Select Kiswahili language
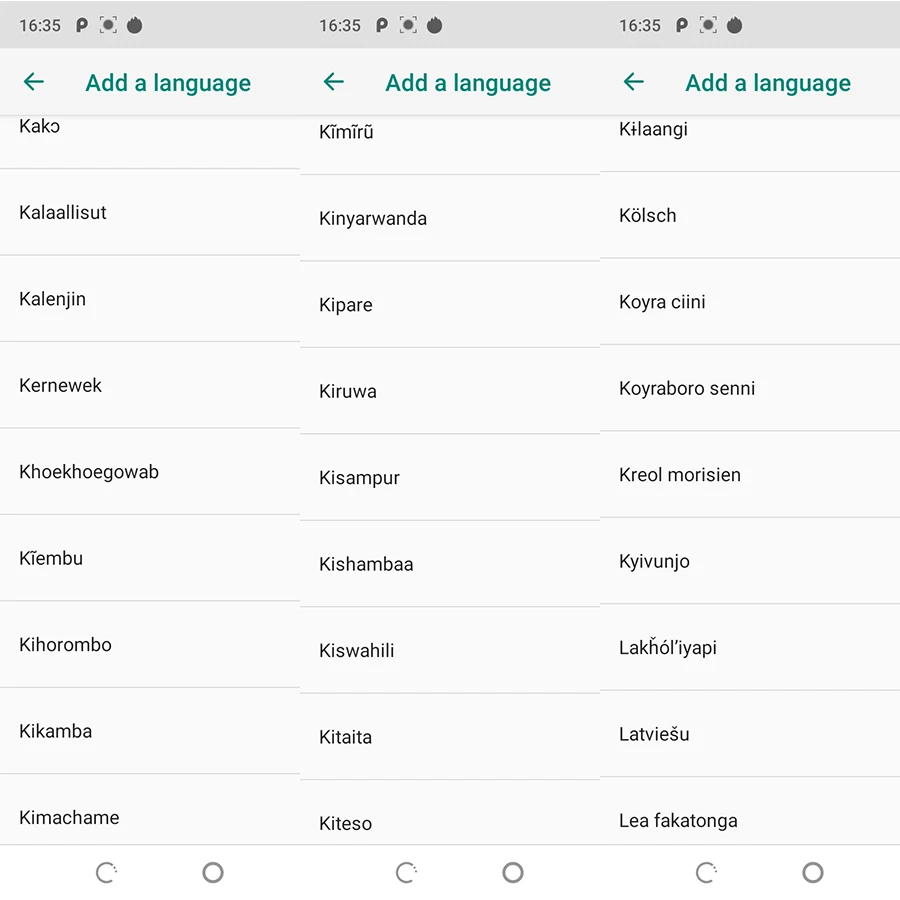This screenshot has width=900, height=900. tap(450, 650)
